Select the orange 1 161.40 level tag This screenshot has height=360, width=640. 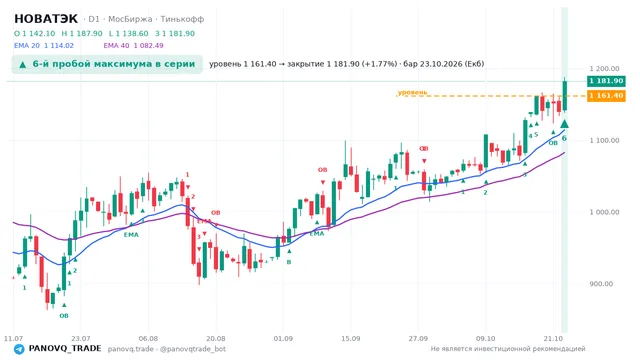[606, 96]
